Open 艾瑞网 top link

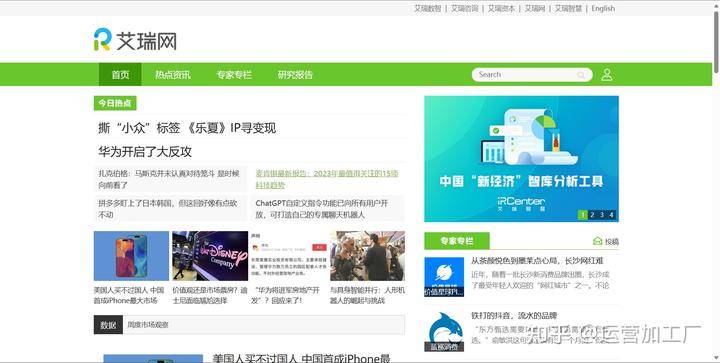click(535, 8)
